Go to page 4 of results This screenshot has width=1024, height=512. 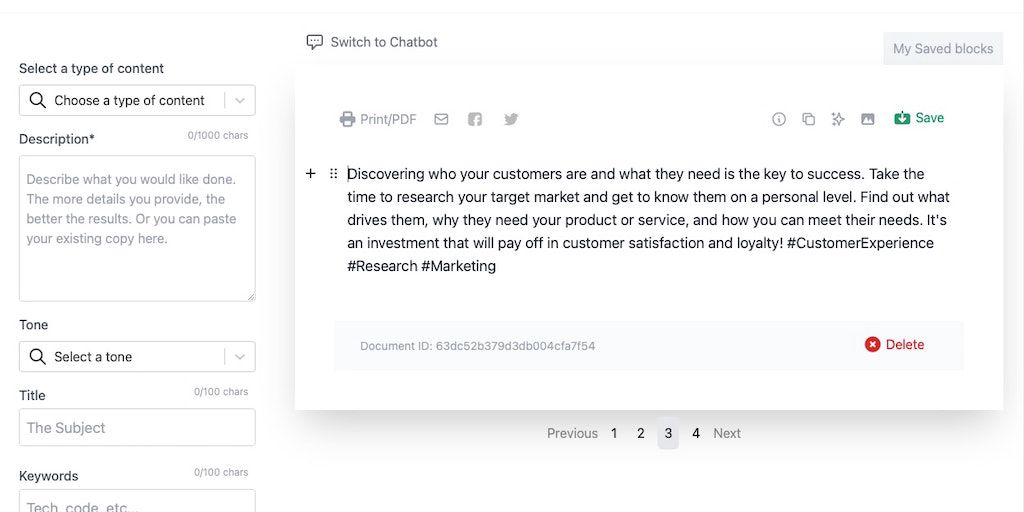point(696,433)
